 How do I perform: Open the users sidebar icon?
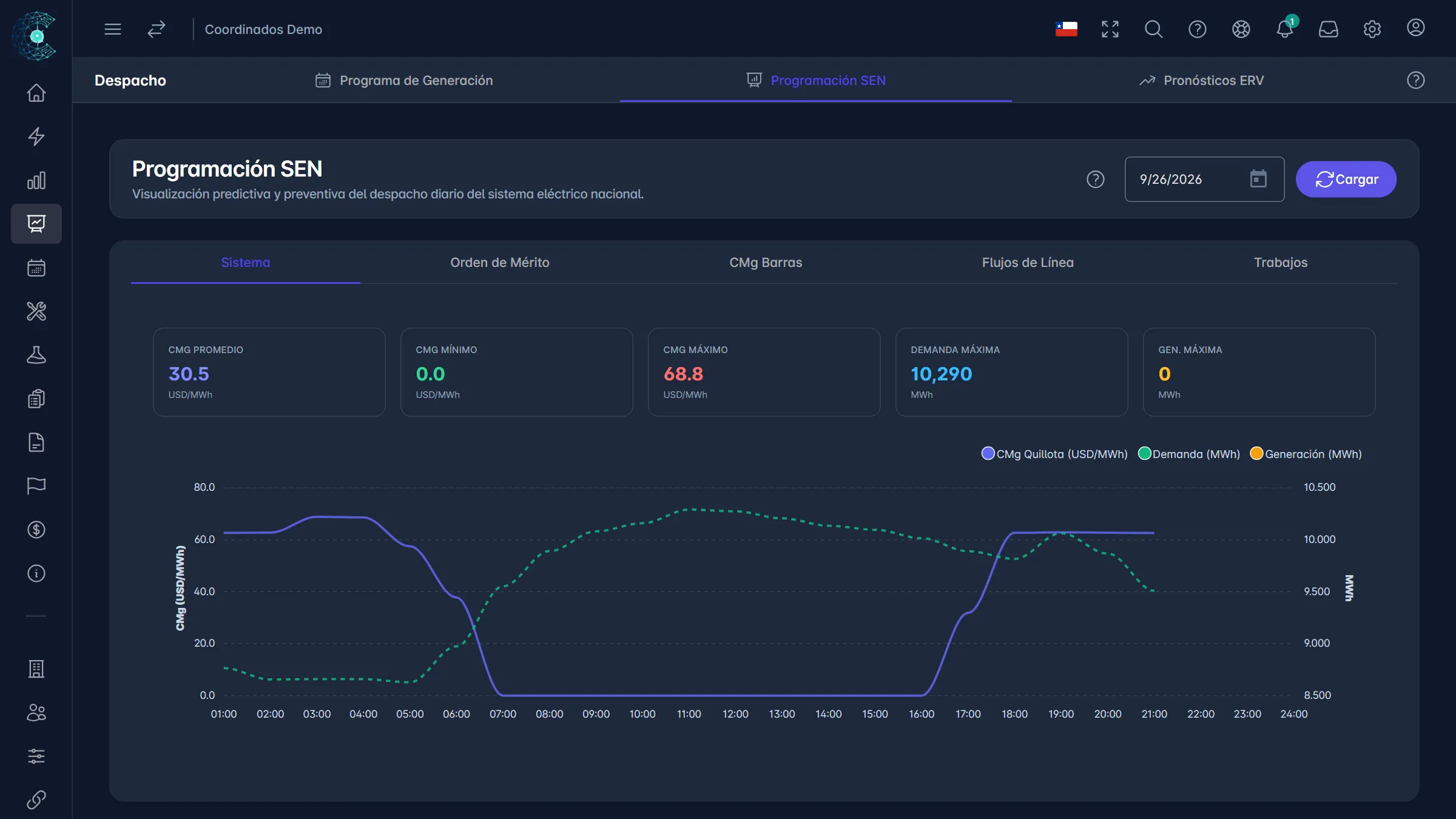pos(36,712)
